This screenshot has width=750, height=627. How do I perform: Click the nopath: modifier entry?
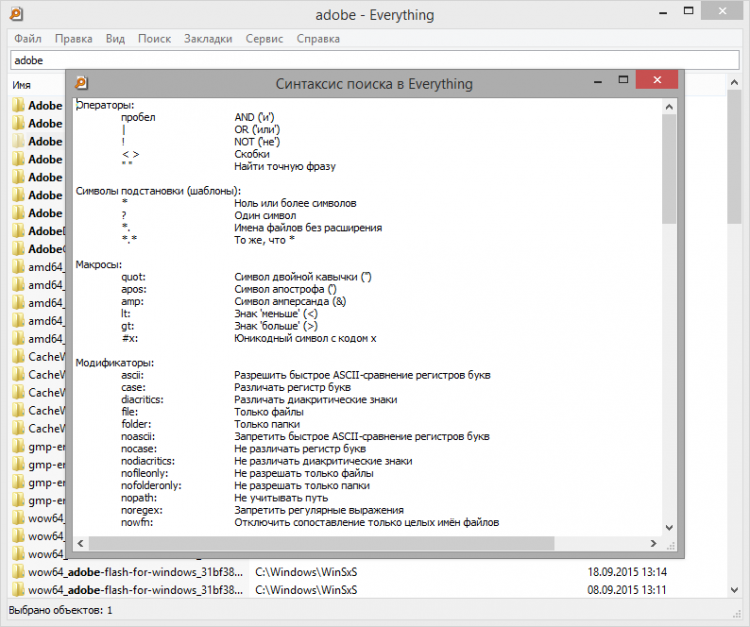(139, 498)
